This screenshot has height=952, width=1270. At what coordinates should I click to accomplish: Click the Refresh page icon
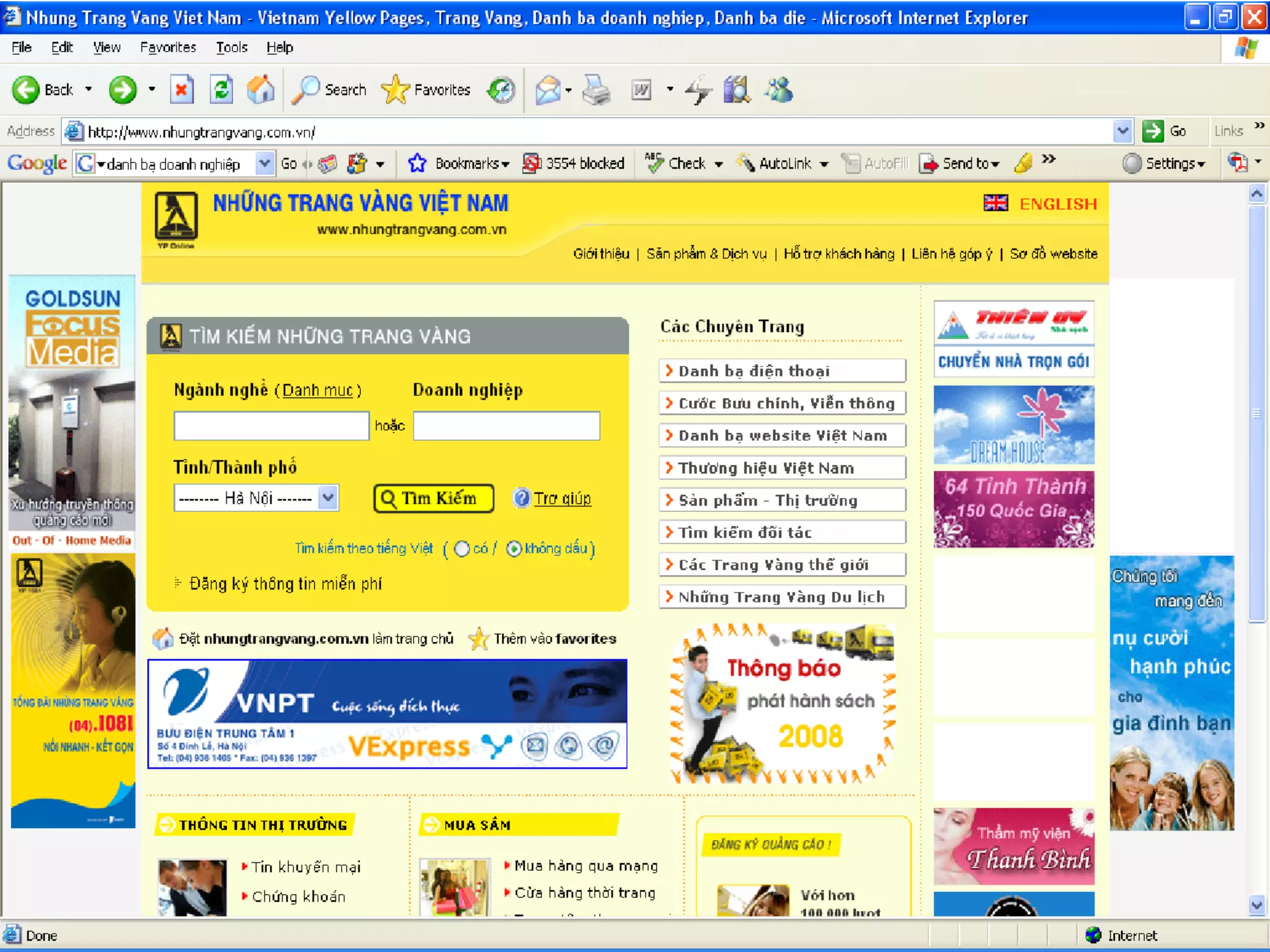coord(221,90)
